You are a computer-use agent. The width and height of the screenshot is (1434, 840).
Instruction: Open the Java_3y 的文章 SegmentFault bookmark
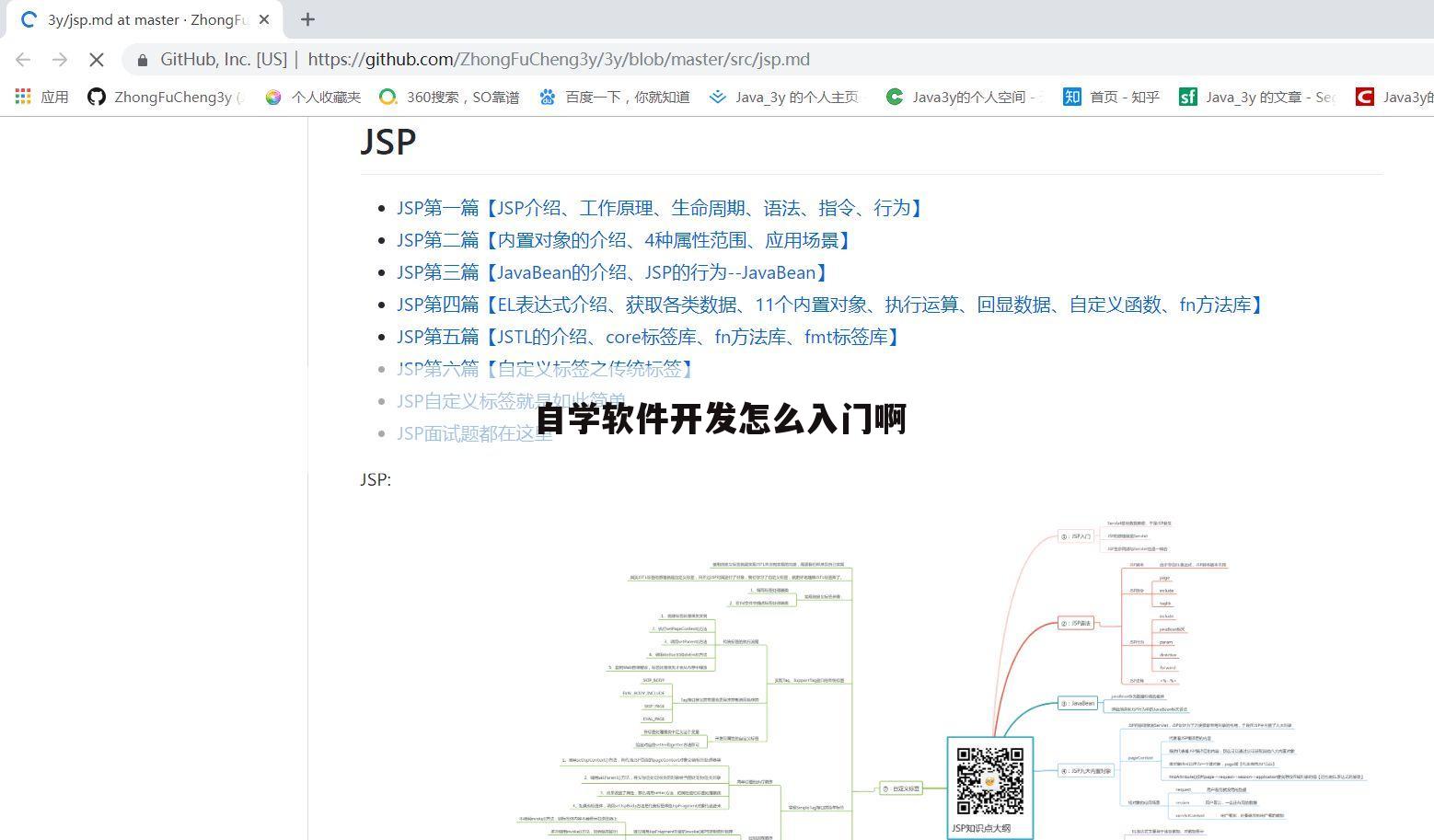pos(1256,97)
